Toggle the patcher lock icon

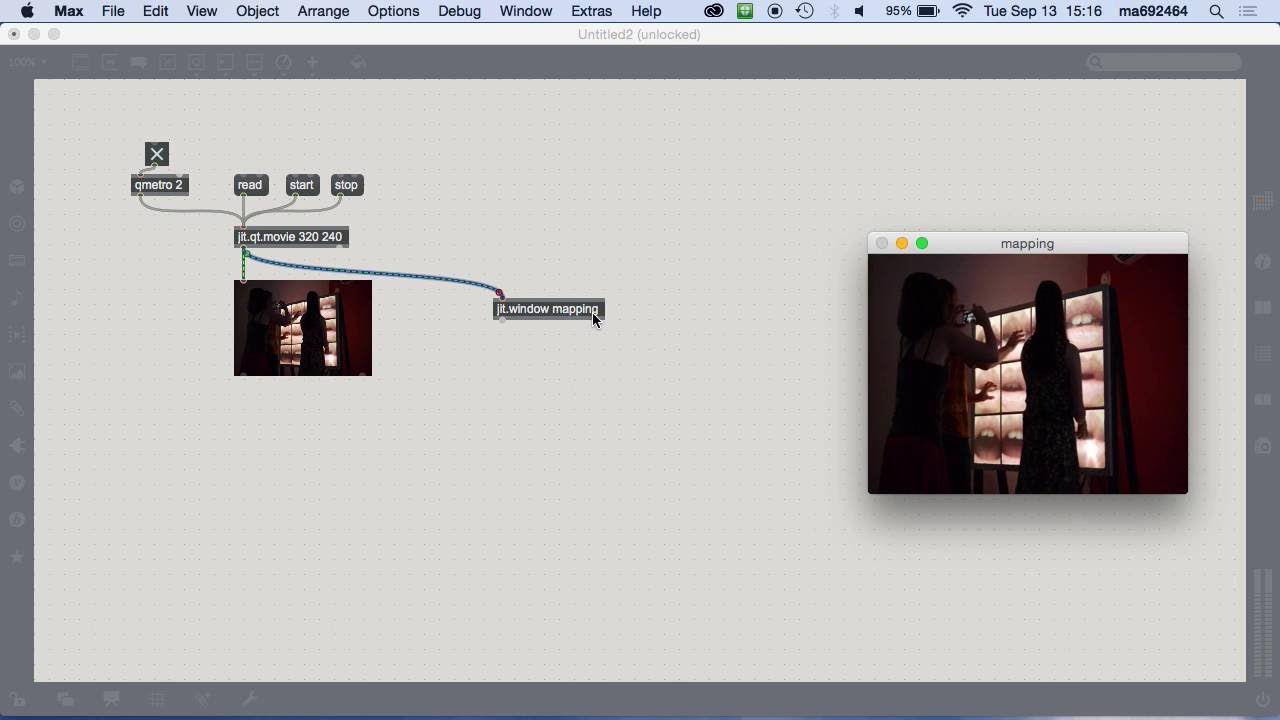(x=17, y=699)
